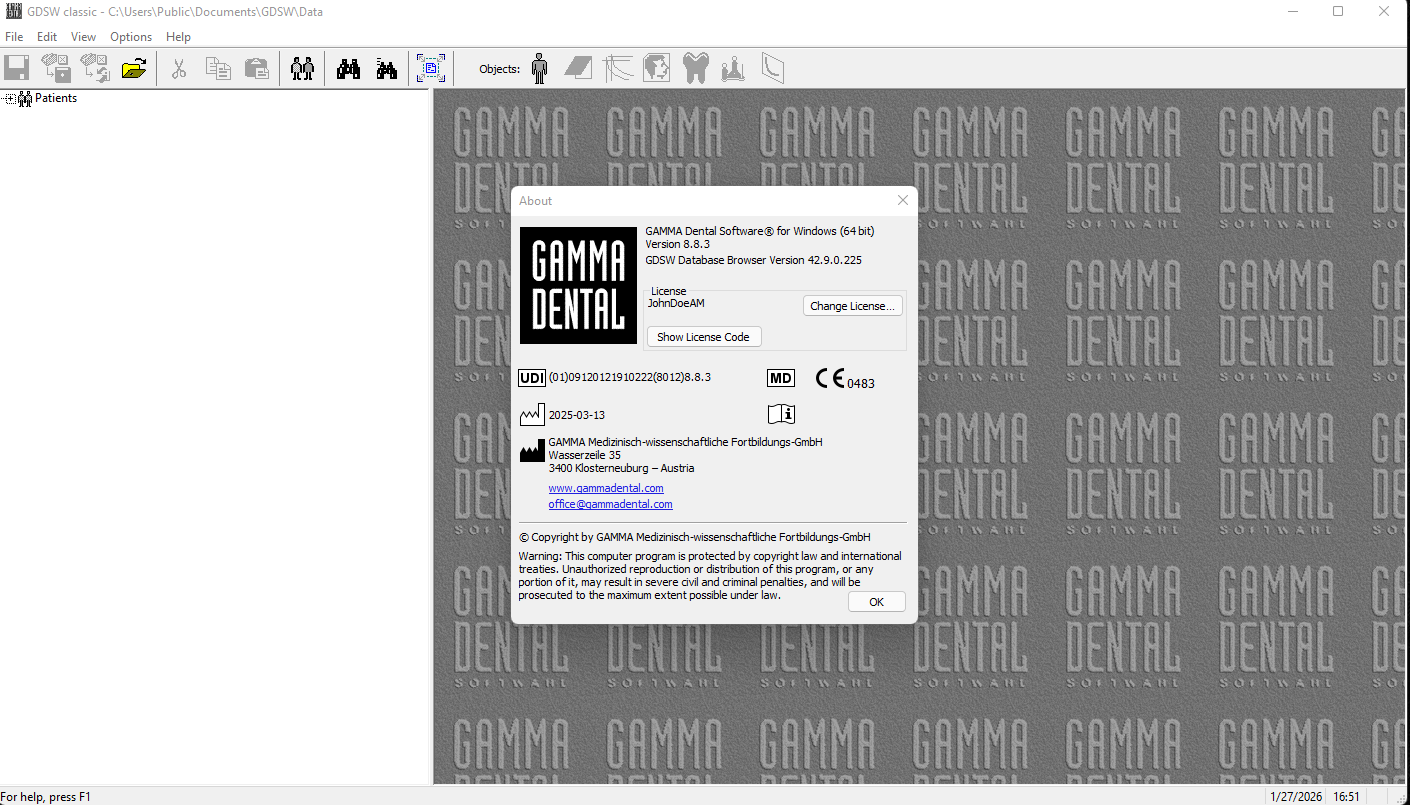
Task: Expand the Patients tree node
Action: click(10, 98)
